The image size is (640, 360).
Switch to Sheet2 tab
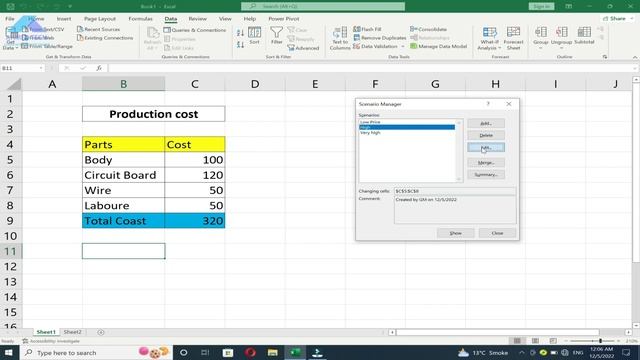[x=73, y=332]
